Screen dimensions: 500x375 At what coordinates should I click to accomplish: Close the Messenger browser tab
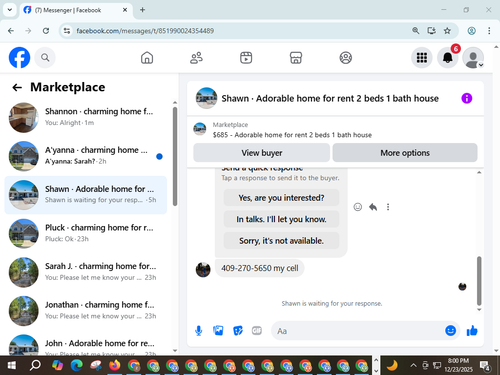click(x=125, y=10)
